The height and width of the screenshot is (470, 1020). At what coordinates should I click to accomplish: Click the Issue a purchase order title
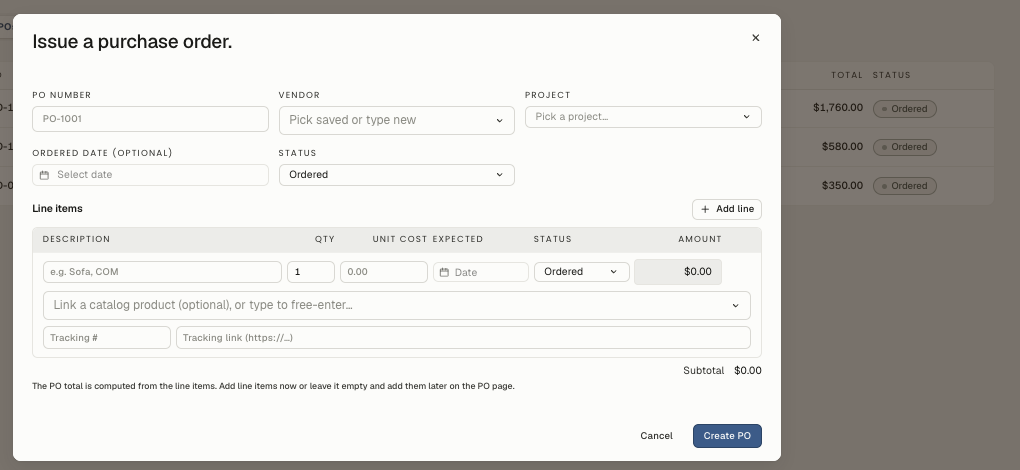click(132, 42)
